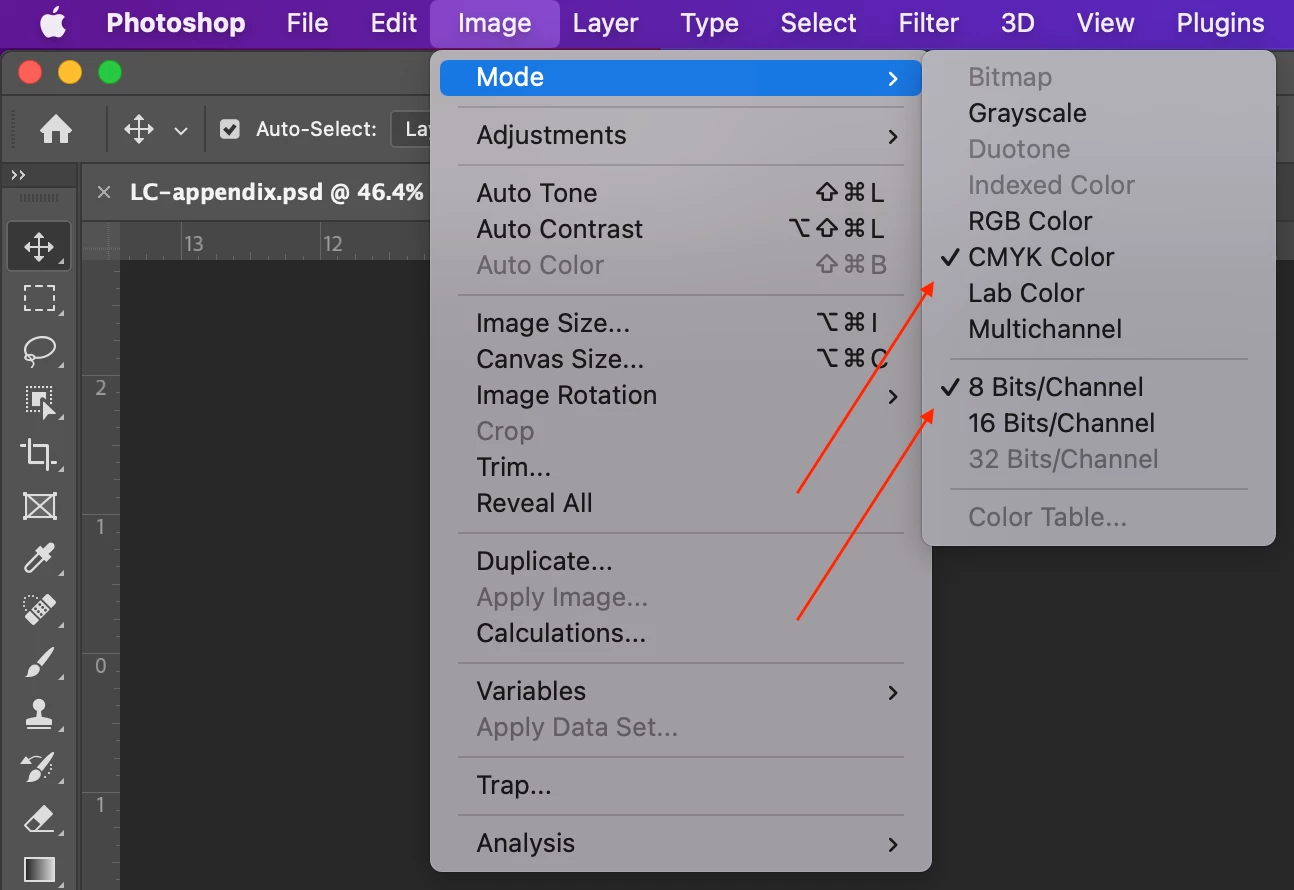The height and width of the screenshot is (890, 1294).
Task: Choose 8 Bits/Channel depth
Action: pos(1056,387)
